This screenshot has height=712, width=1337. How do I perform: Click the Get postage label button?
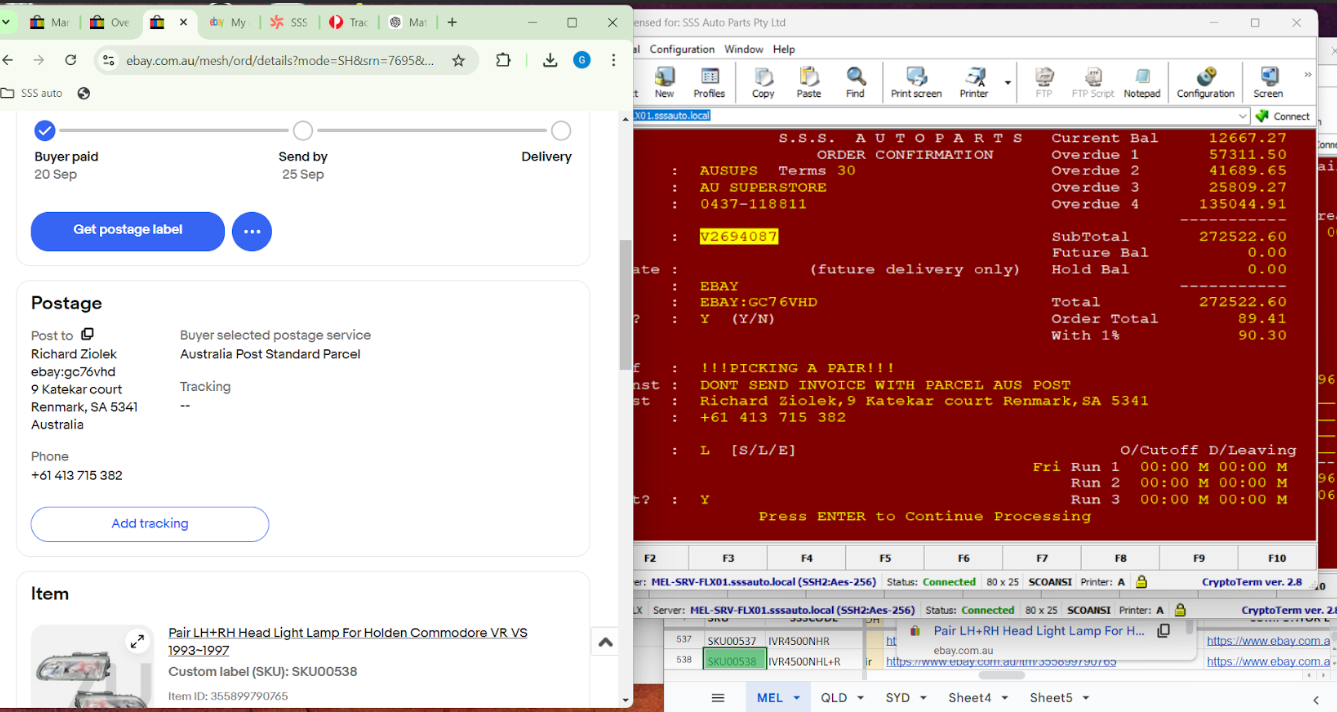[x=128, y=231]
